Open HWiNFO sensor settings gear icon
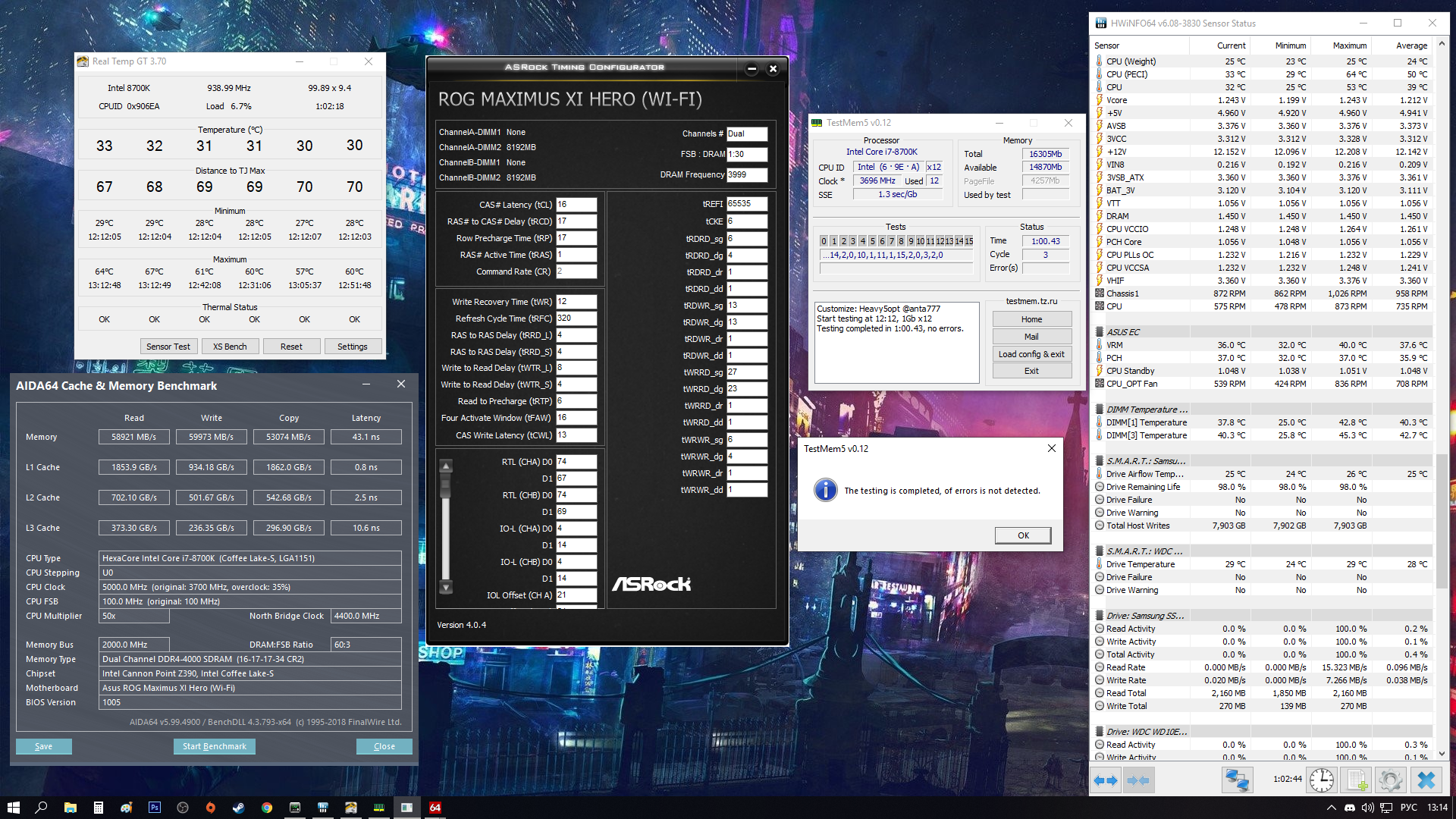1456x819 pixels. [x=1390, y=780]
